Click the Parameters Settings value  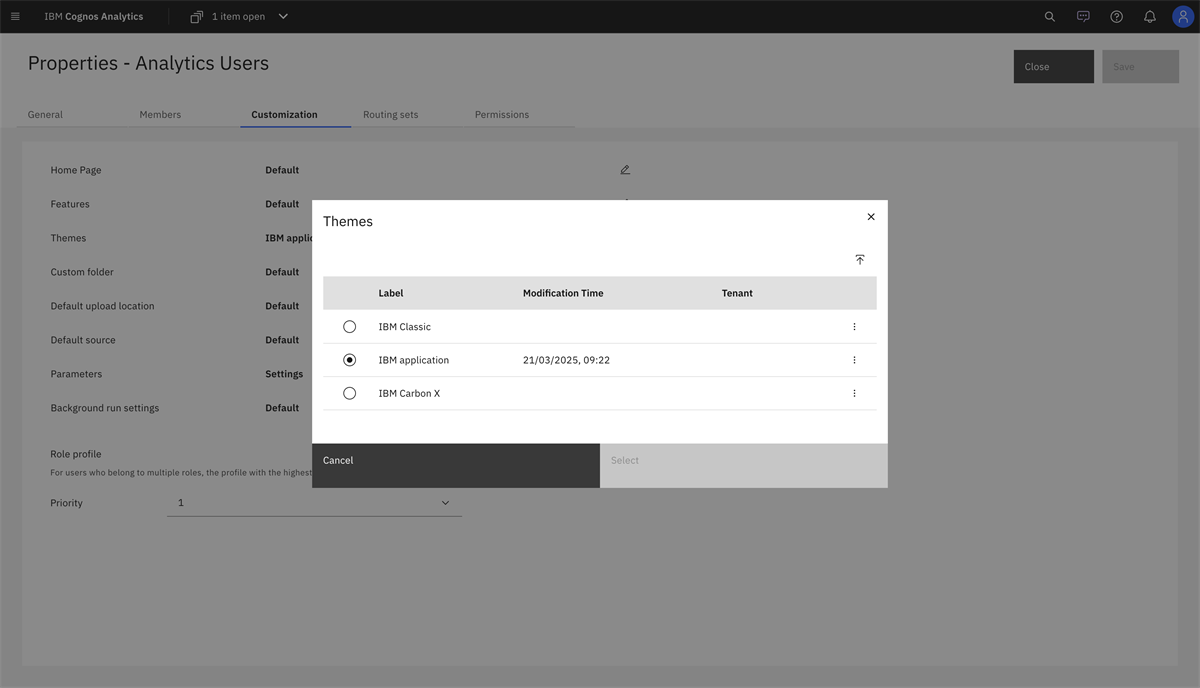284,374
